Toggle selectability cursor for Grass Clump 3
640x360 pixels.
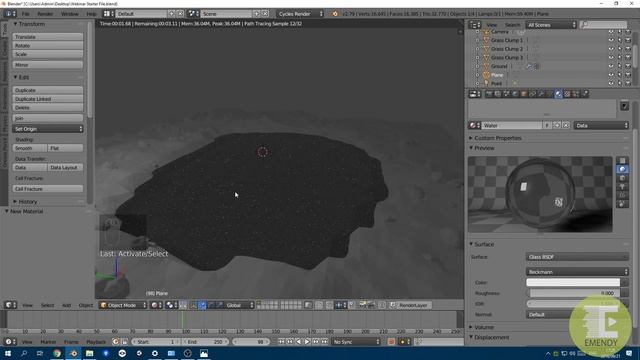pos(620,58)
